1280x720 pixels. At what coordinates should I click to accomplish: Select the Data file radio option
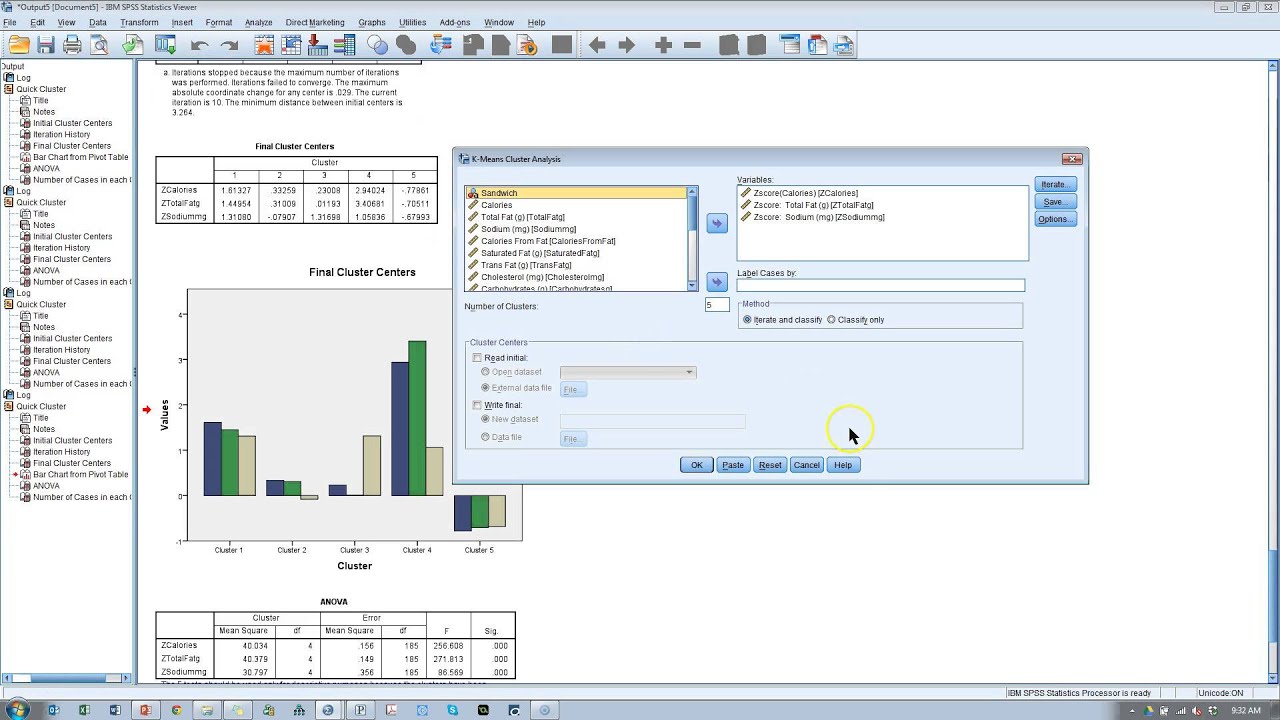click(x=486, y=437)
